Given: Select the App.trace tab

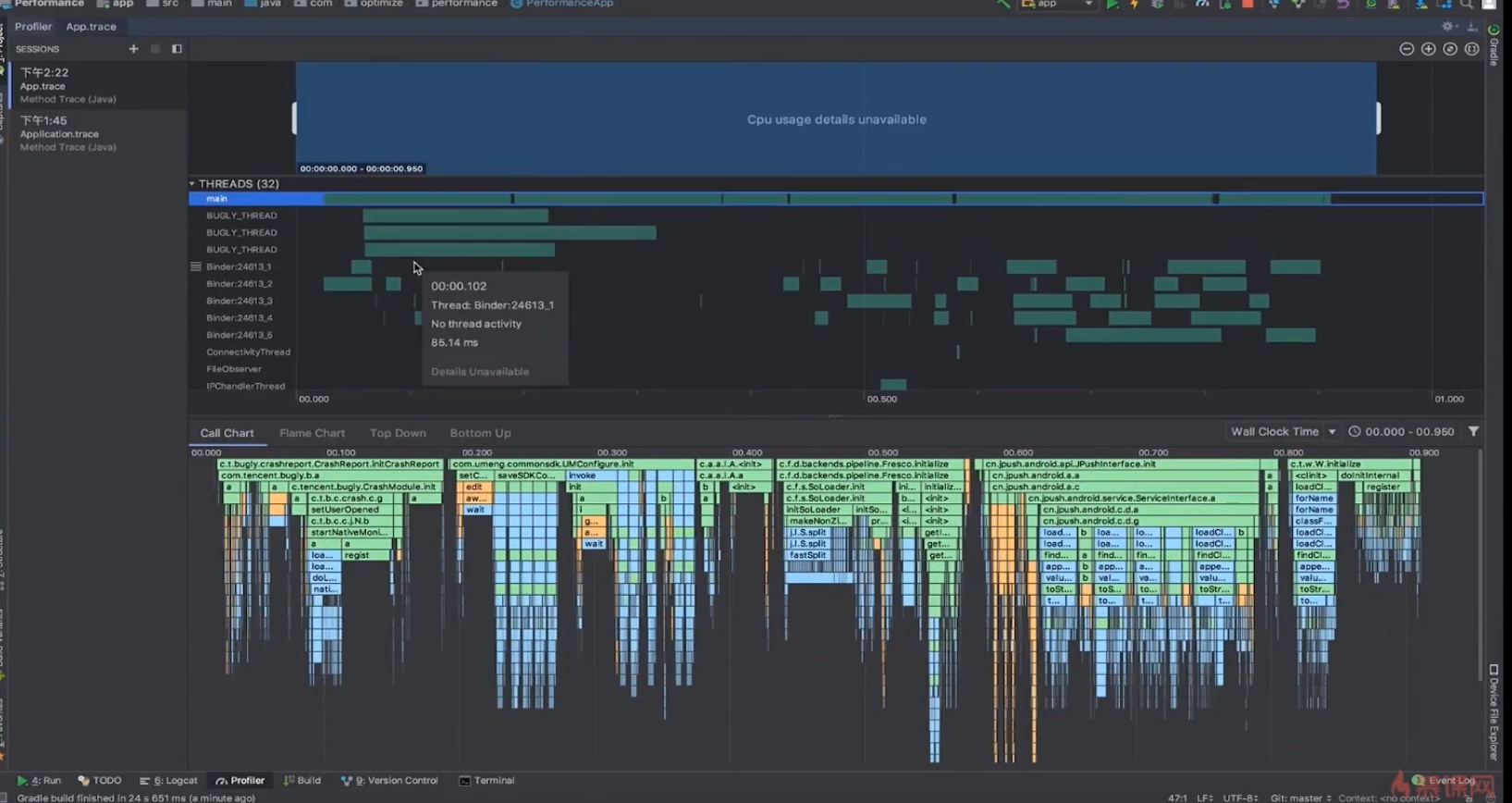Looking at the screenshot, I should coord(91,27).
